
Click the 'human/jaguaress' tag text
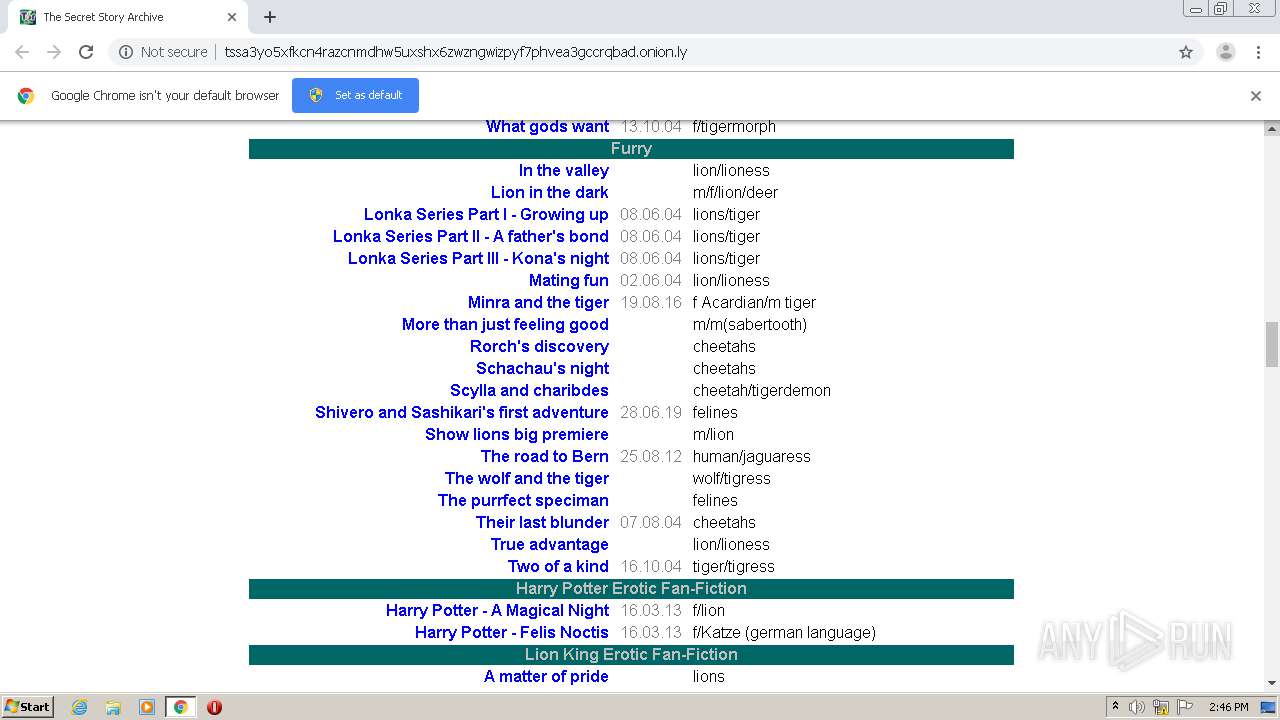(x=752, y=456)
